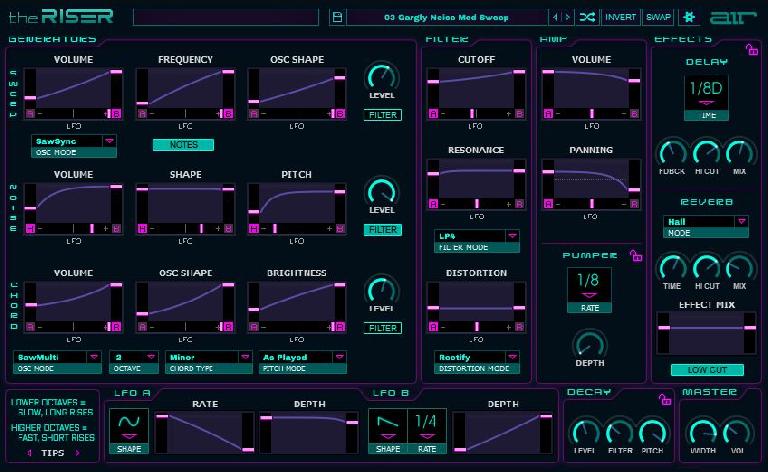
Task: Click the Decay FILTER knob
Action: [620, 431]
